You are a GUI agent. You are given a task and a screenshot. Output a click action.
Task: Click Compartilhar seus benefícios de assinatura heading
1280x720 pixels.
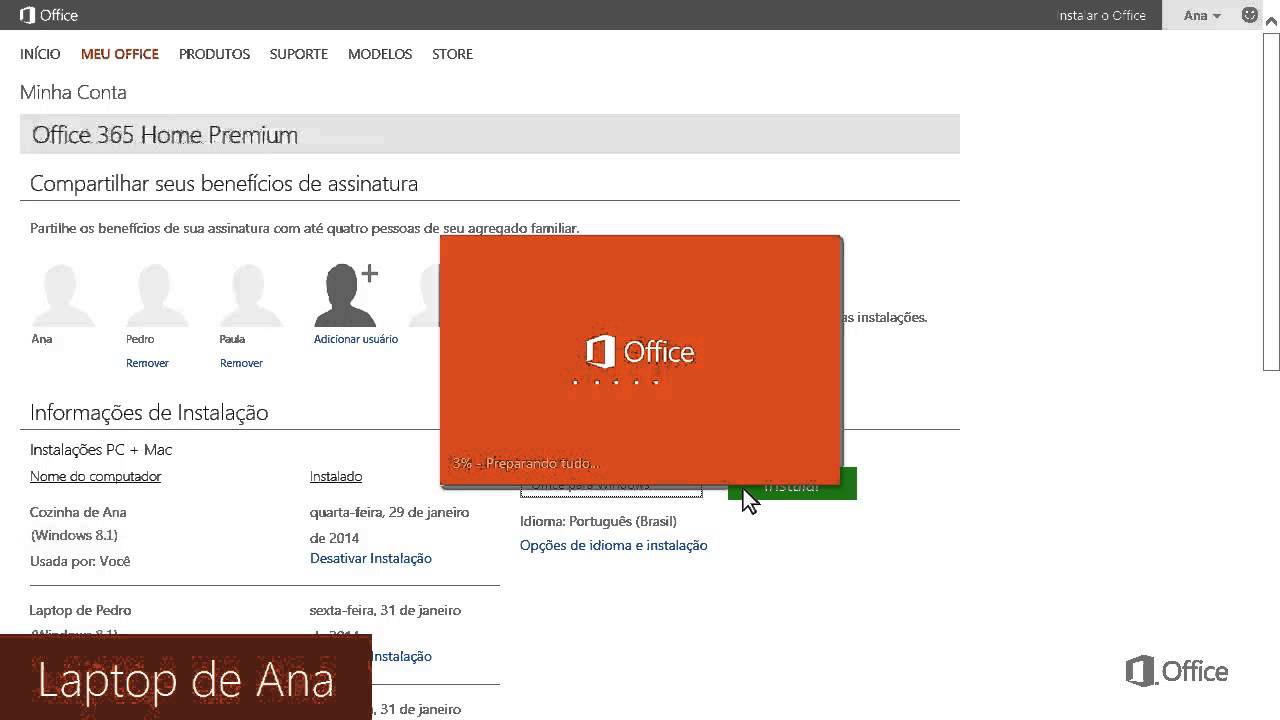coord(224,184)
